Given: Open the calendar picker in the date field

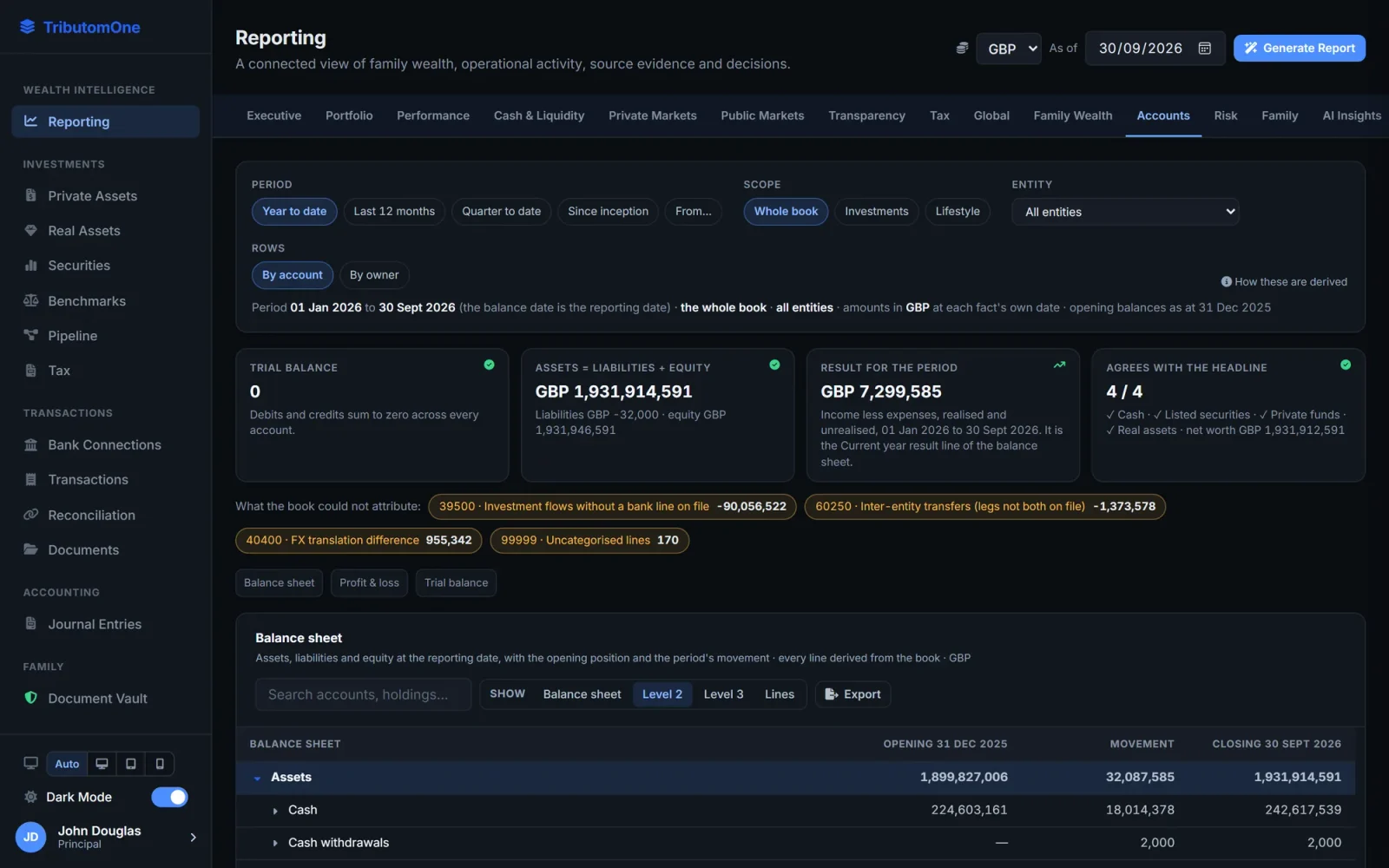Looking at the screenshot, I should tap(1204, 49).
